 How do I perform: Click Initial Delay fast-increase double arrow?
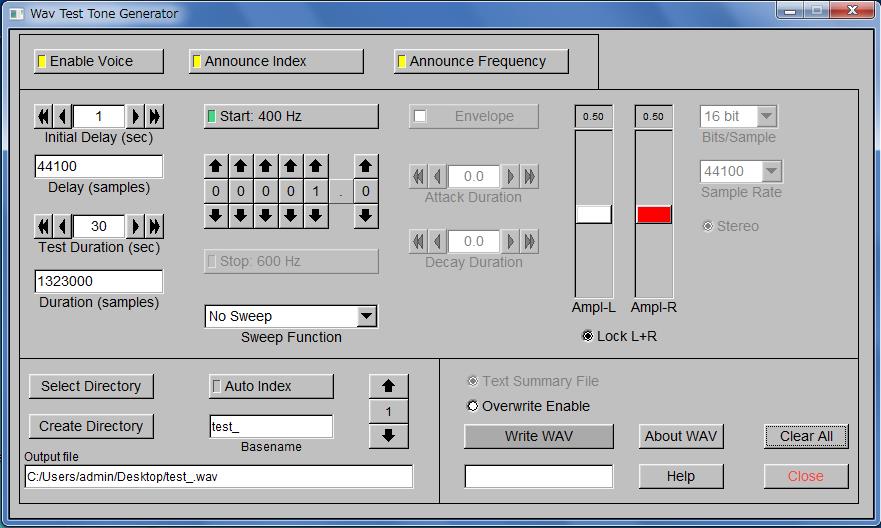click(155, 116)
